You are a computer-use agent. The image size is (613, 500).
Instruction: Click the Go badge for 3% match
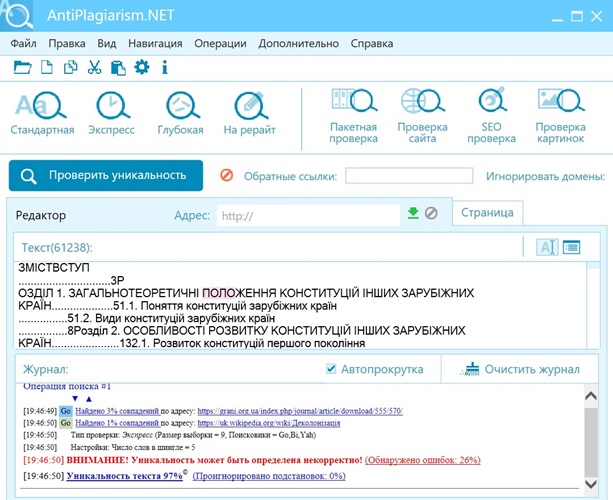(x=66, y=411)
